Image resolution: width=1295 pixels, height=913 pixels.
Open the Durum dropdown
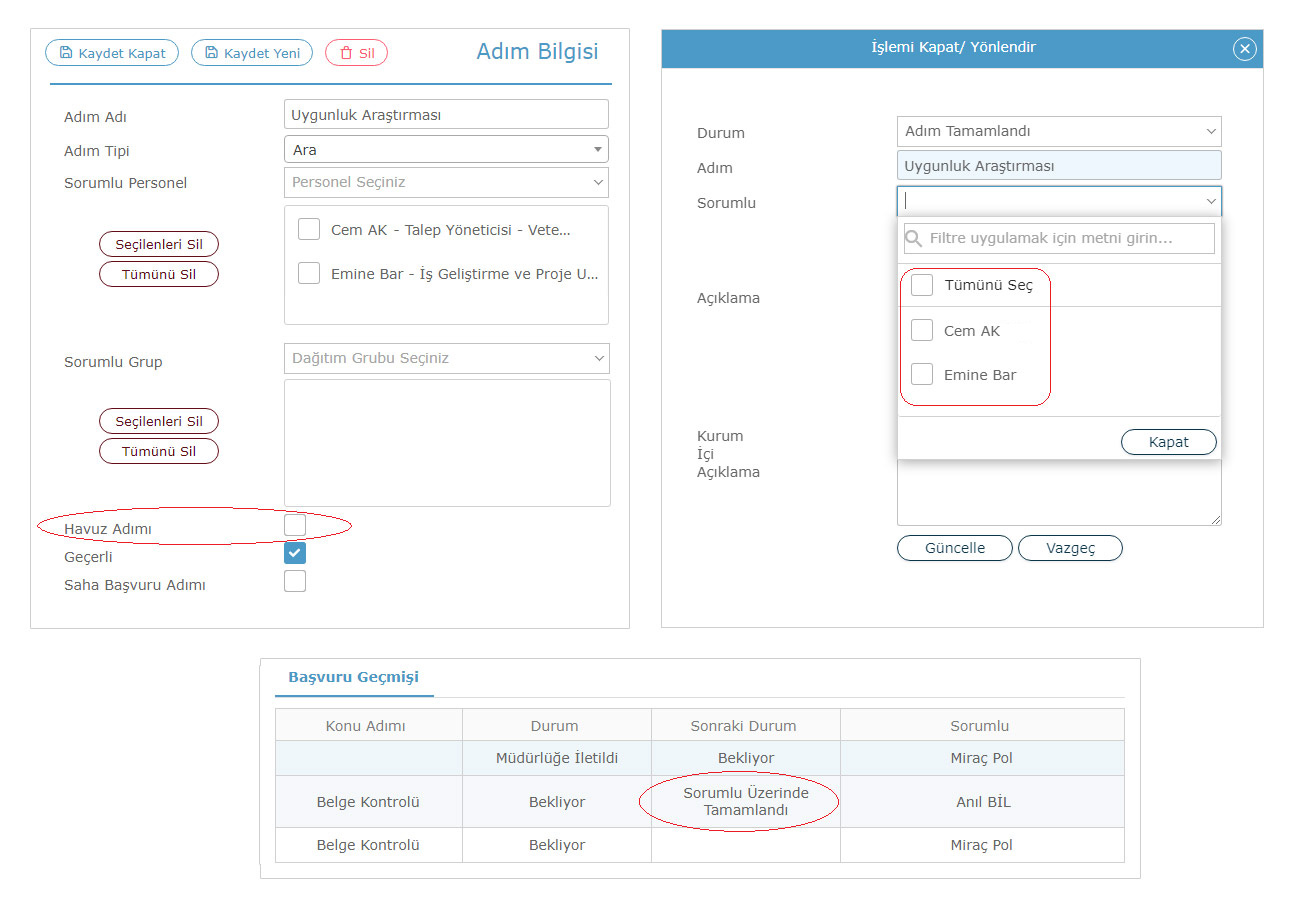point(1059,131)
